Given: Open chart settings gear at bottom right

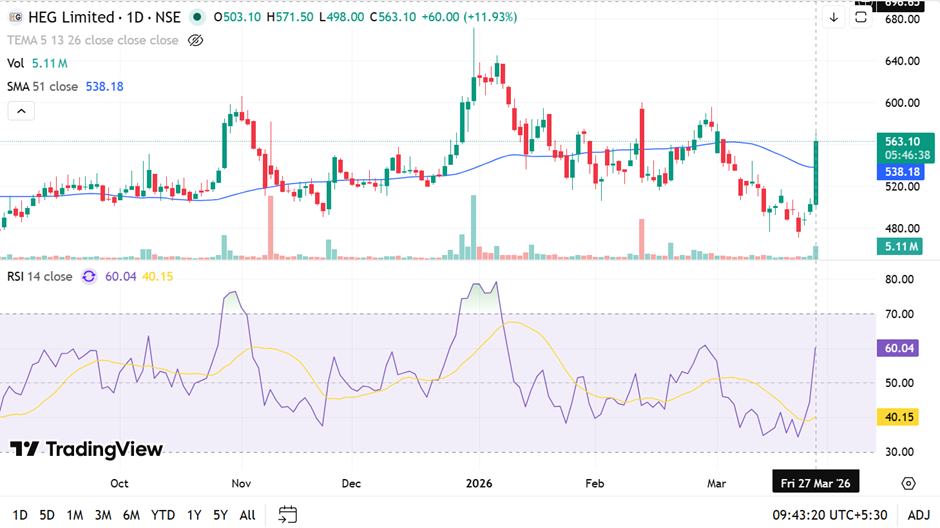Looking at the screenshot, I should [x=908, y=483].
